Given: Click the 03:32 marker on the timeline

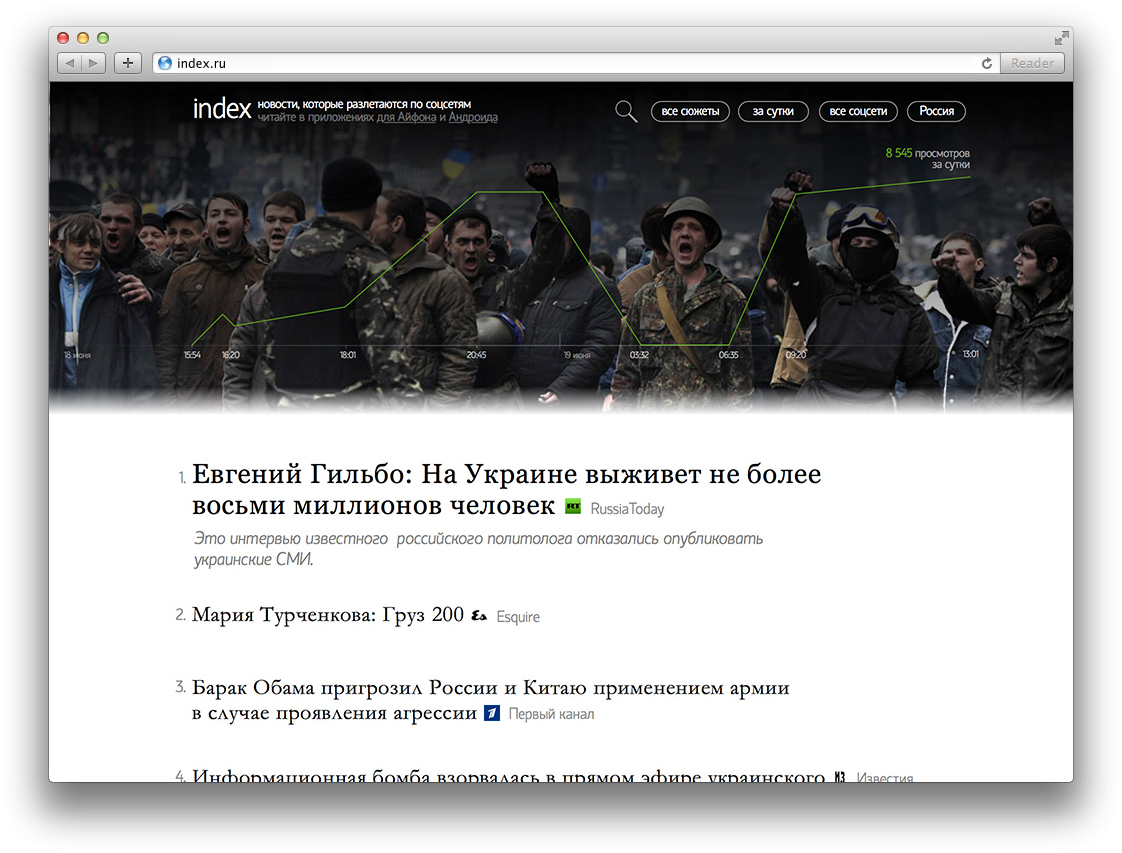Looking at the screenshot, I should click(x=639, y=355).
